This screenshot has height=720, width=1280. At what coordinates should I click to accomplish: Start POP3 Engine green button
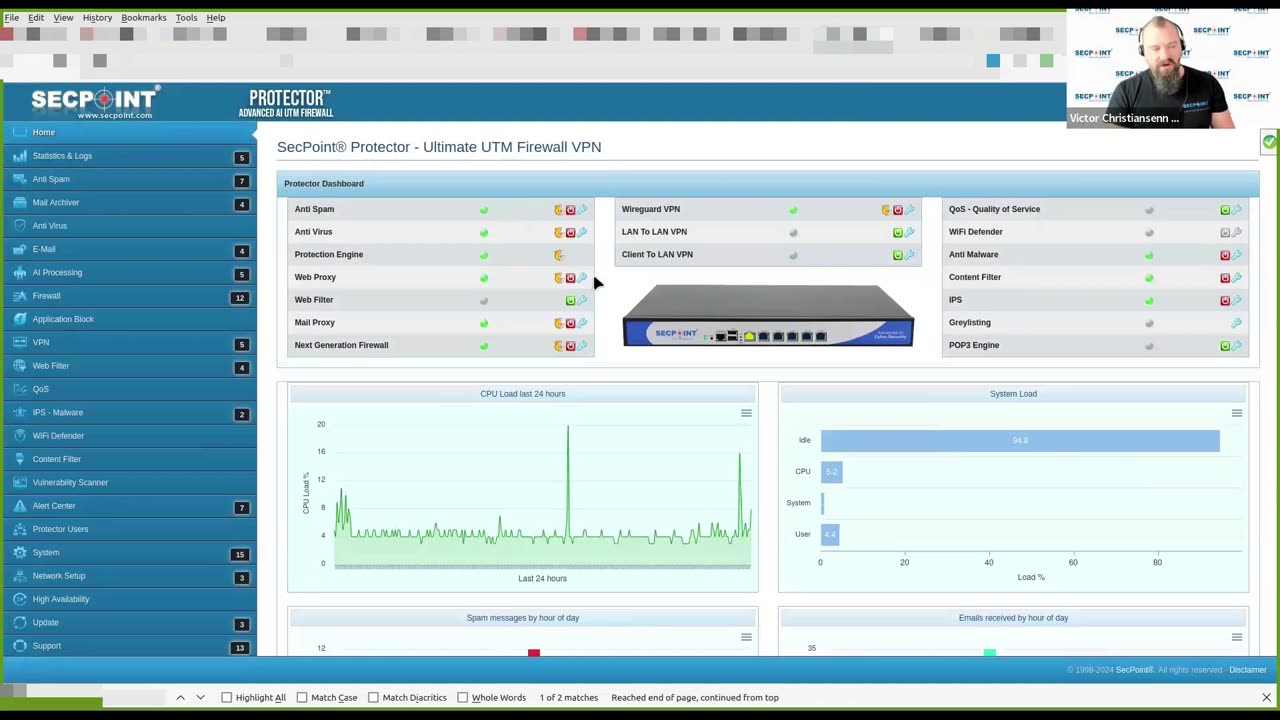1225,346
